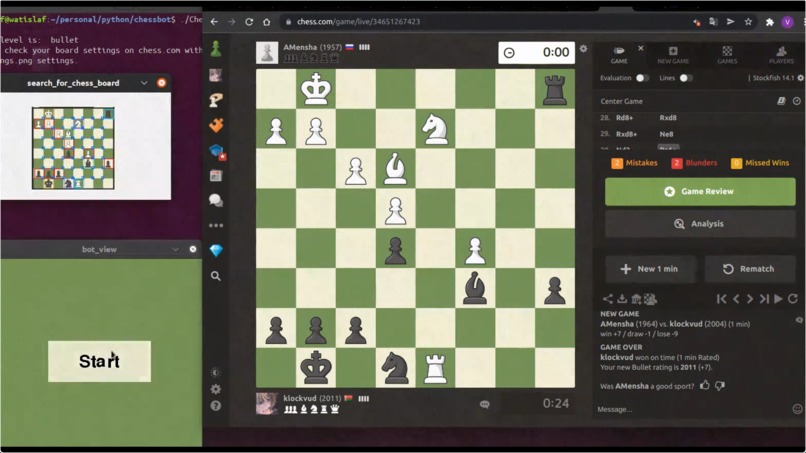Open klockvud's player avatar
This screenshot has height=453, width=806.
[x=267, y=404]
